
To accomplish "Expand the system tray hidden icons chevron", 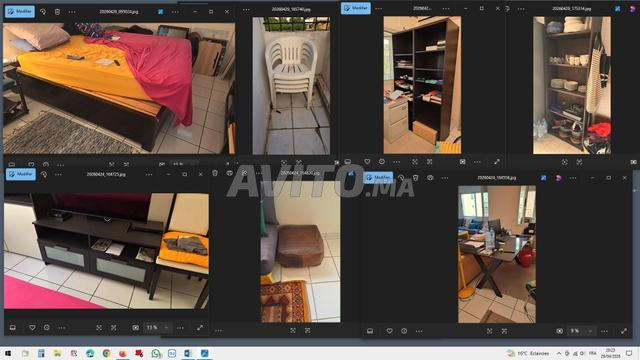I will (x=559, y=353).
